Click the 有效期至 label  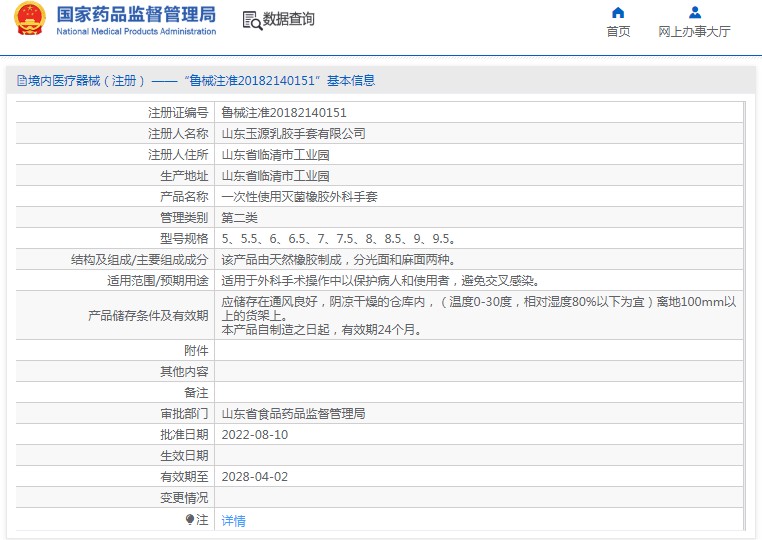pyautogui.click(x=184, y=477)
